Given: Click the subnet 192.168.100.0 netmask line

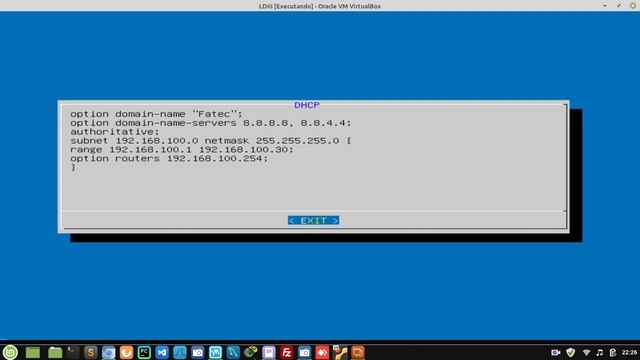Looking at the screenshot, I should 211,141.
